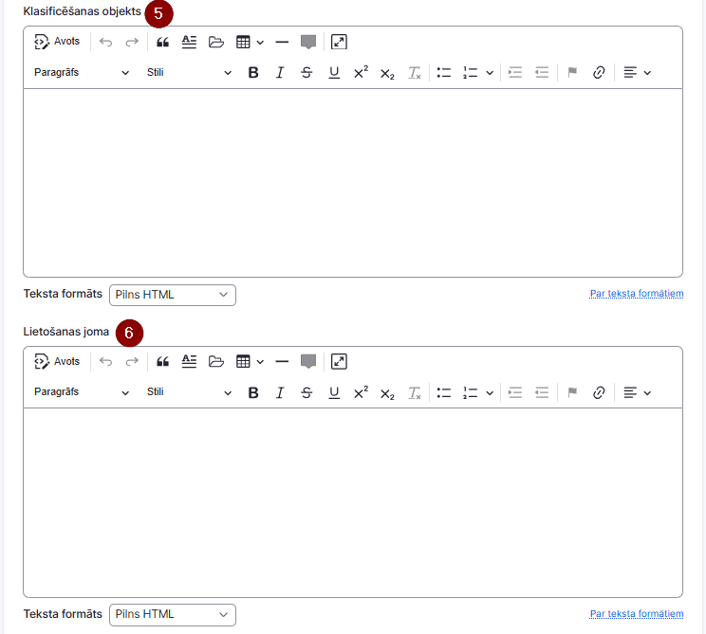
Task: Redo in Lietošanas joma editor toolbar
Action: point(132,362)
